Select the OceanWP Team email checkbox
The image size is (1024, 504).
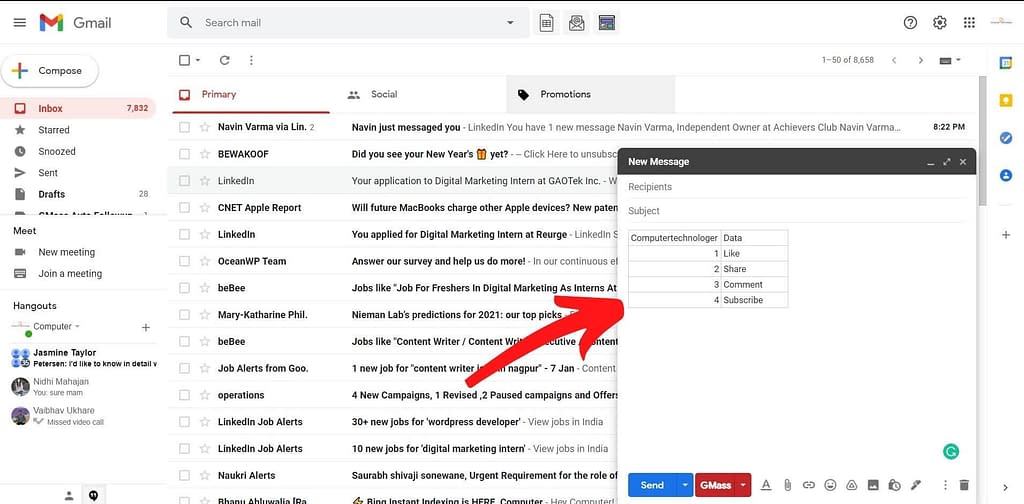[x=185, y=261]
